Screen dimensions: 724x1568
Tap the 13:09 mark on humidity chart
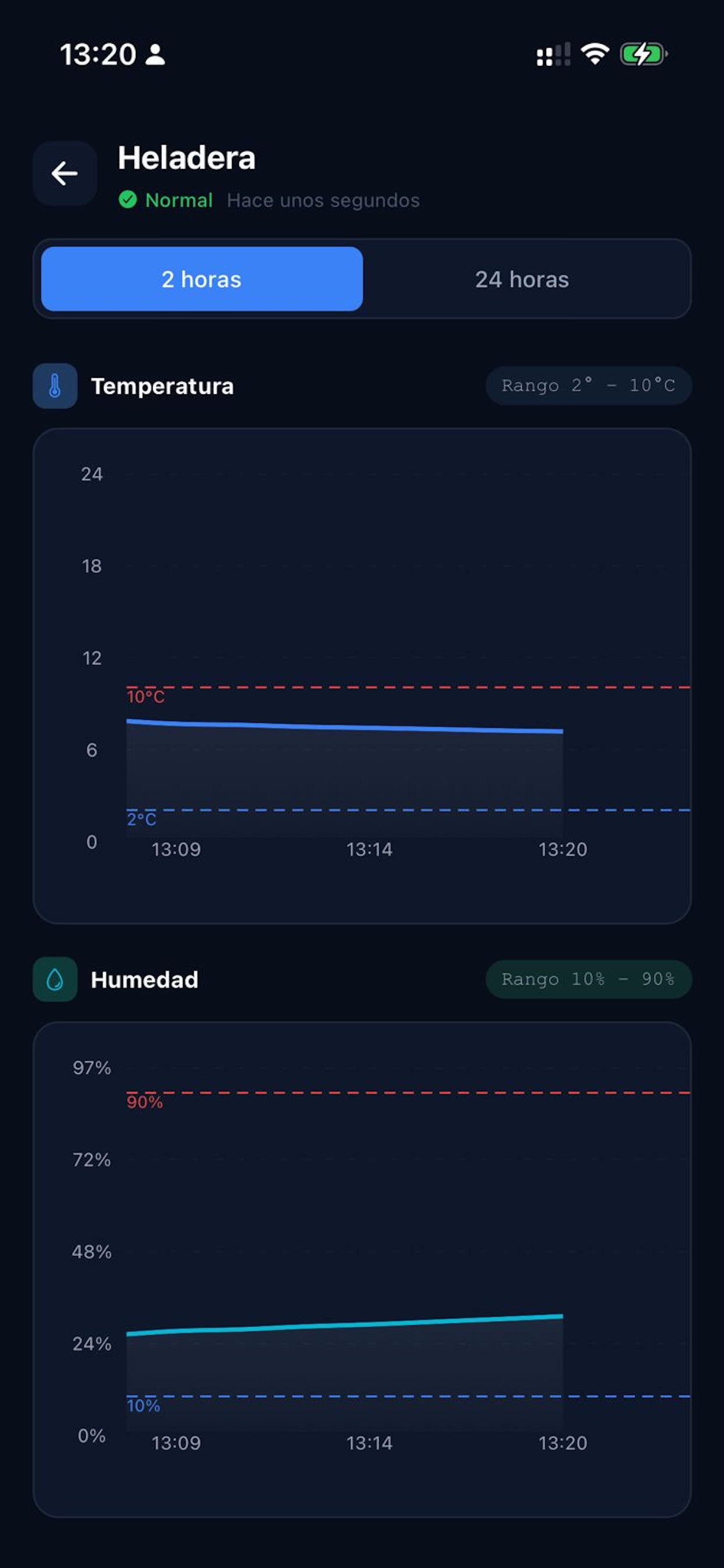tap(176, 1443)
